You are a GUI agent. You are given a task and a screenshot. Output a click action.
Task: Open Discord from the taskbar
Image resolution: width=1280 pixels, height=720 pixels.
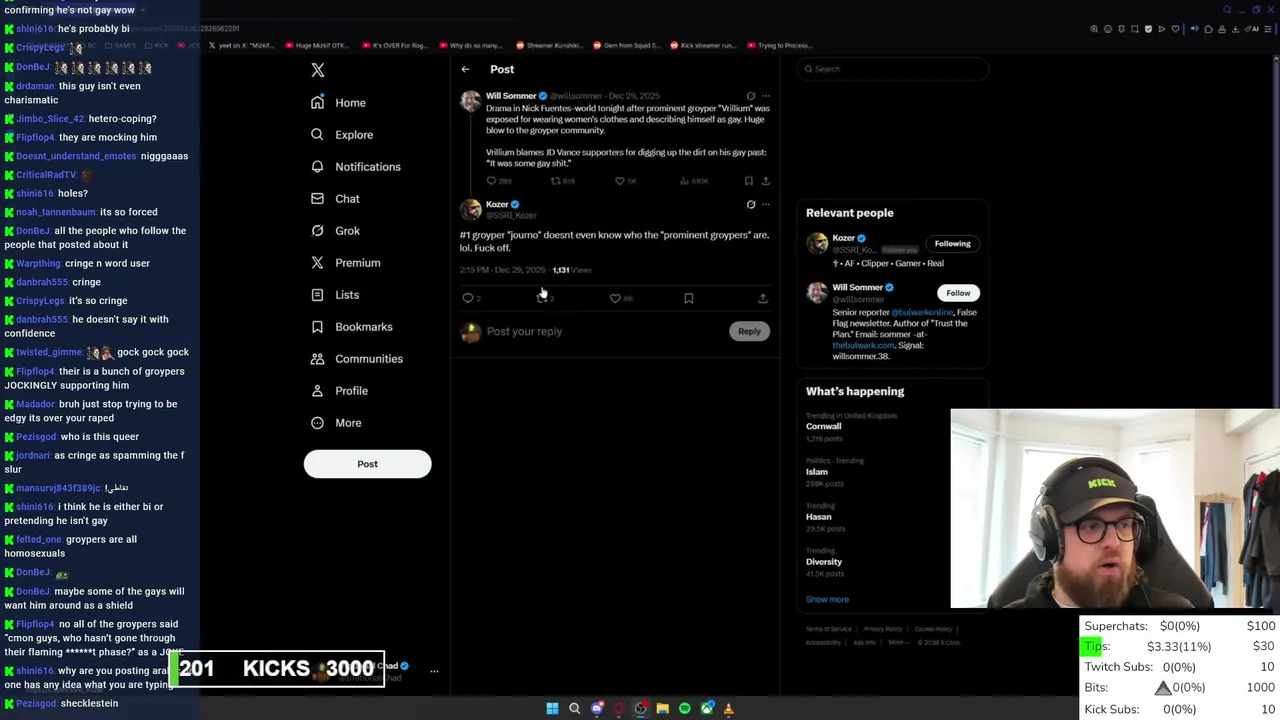(597, 708)
